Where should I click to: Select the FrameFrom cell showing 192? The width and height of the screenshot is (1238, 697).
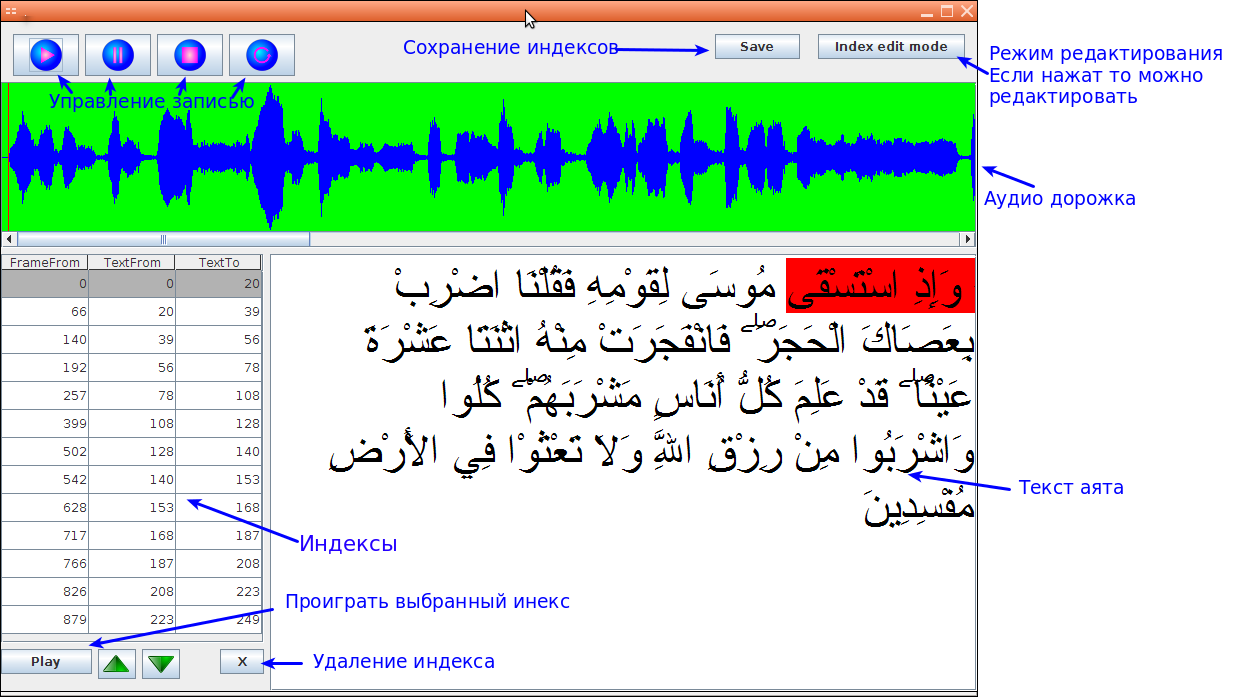45,368
